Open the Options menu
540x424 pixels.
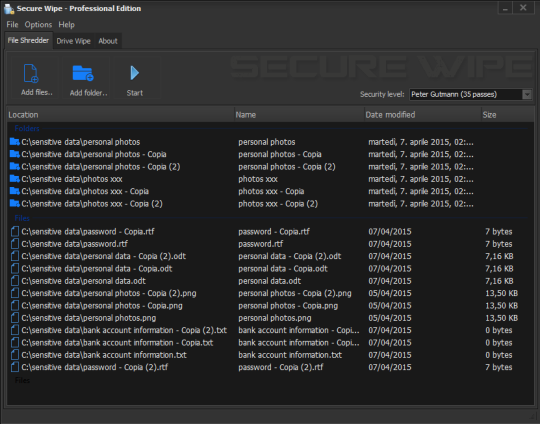pyautogui.click(x=38, y=25)
